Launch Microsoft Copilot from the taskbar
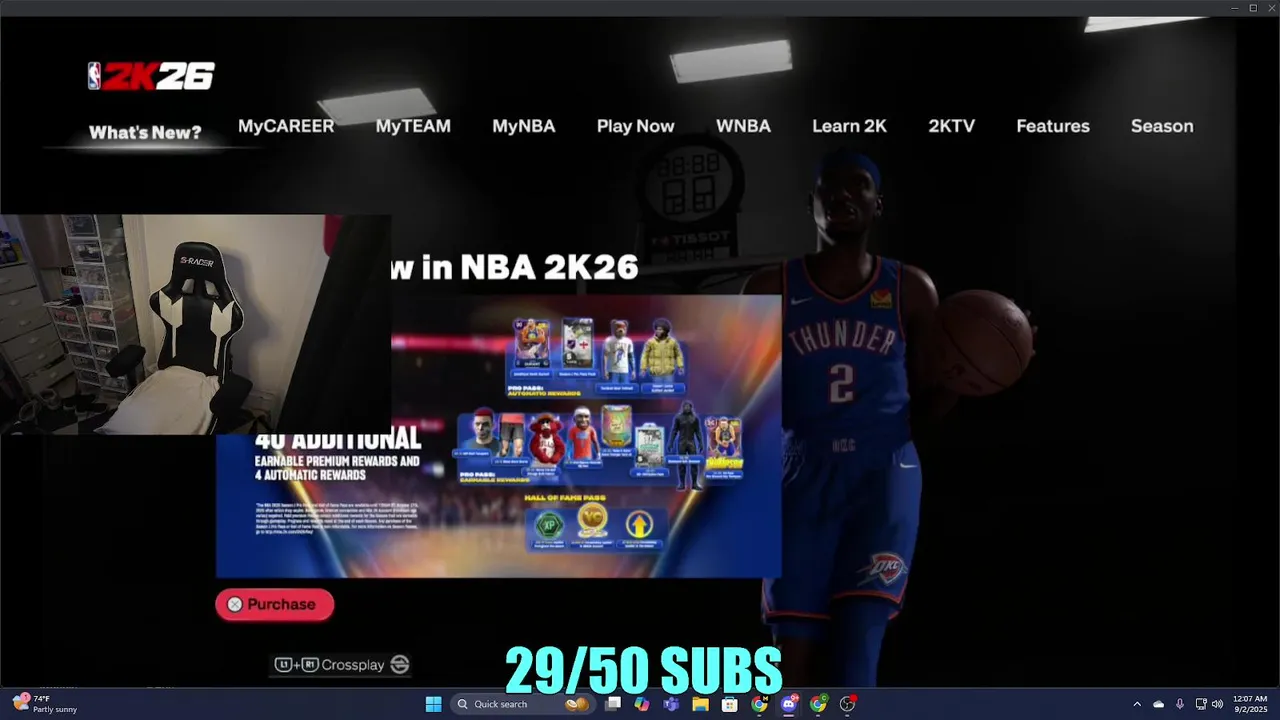Viewport: 1280px width, 720px height. click(x=642, y=704)
